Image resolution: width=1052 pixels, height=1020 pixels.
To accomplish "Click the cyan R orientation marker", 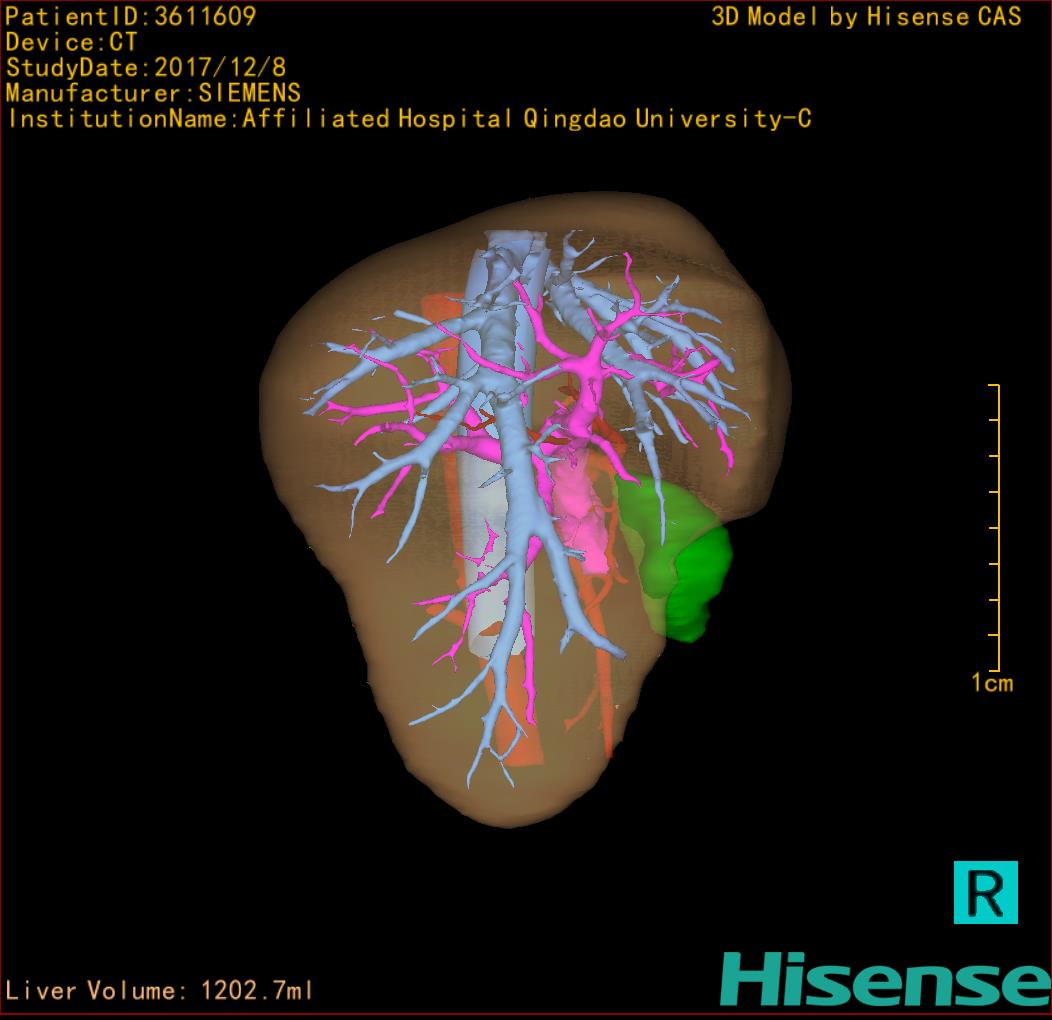I will click(985, 891).
